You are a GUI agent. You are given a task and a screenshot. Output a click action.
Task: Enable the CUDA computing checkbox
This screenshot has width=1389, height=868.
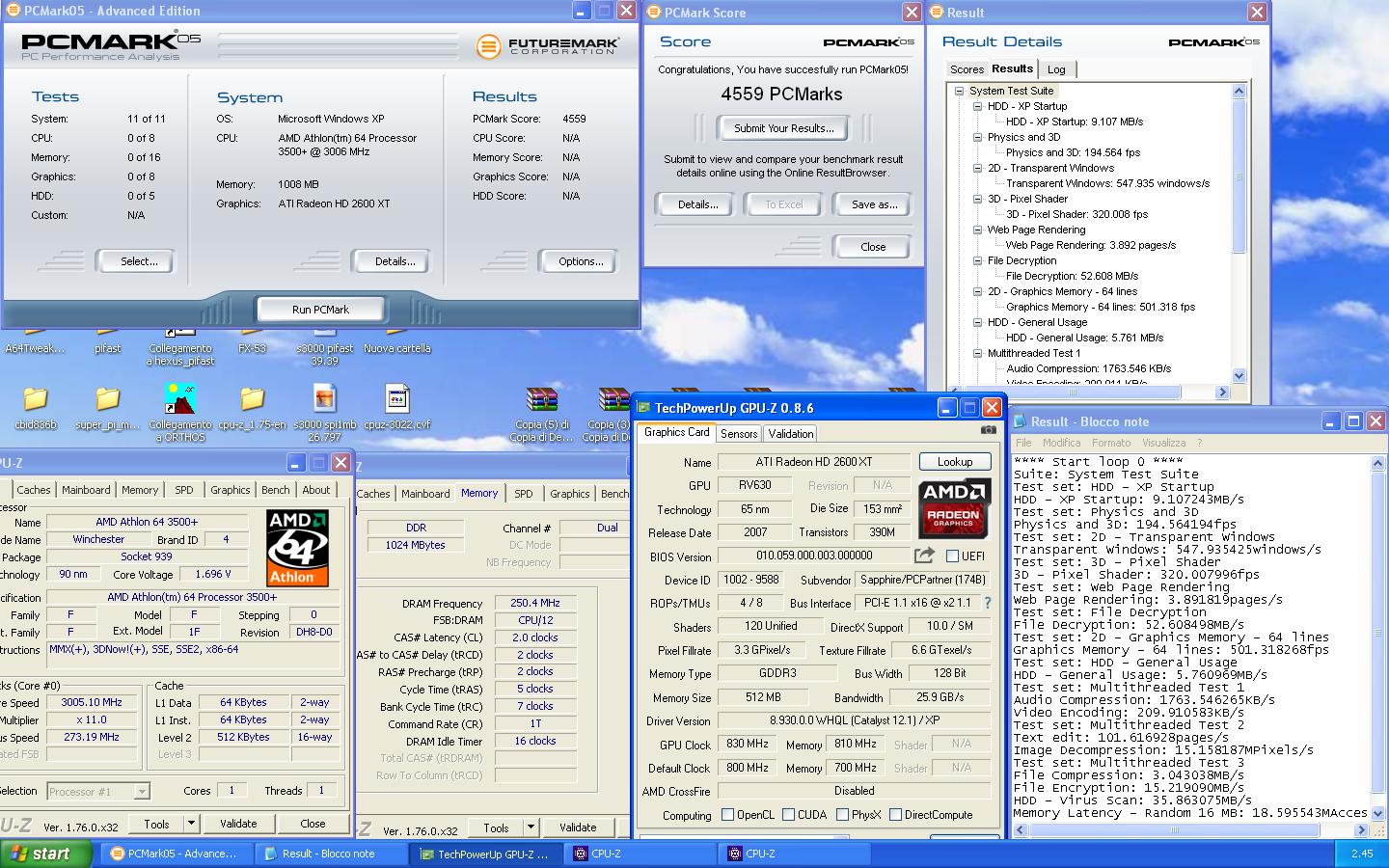[789, 815]
